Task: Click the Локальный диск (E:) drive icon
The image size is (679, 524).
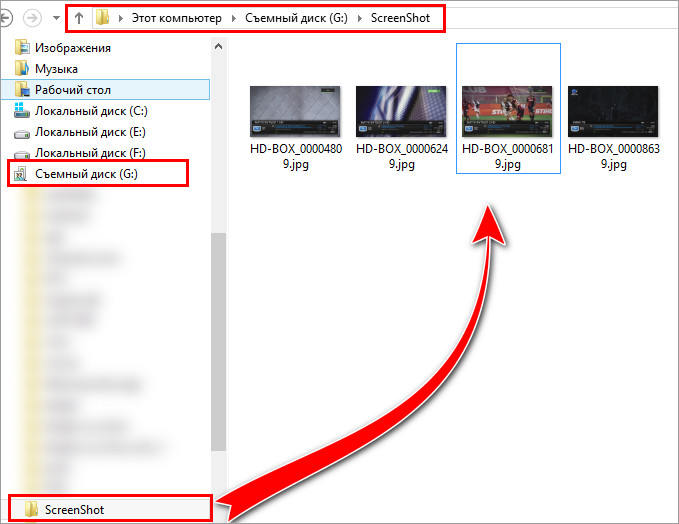Action: point(22,134)
